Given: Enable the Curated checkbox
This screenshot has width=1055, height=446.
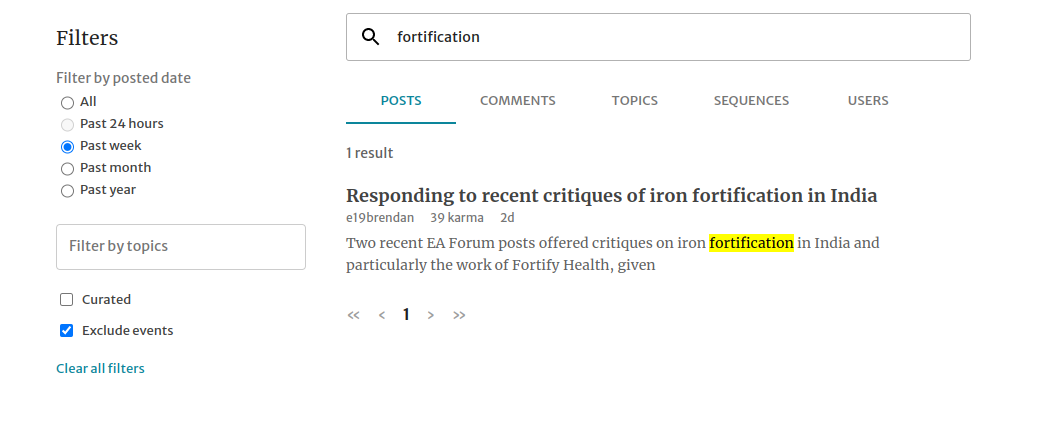Looking at the screenshot, I should pos(67,300).
